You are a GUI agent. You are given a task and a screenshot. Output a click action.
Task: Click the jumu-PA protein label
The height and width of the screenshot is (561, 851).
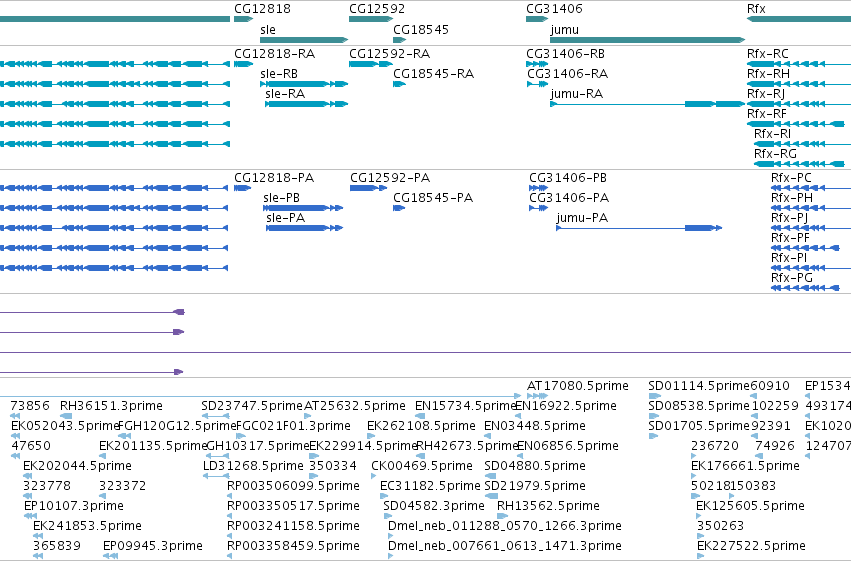[582, 218]
